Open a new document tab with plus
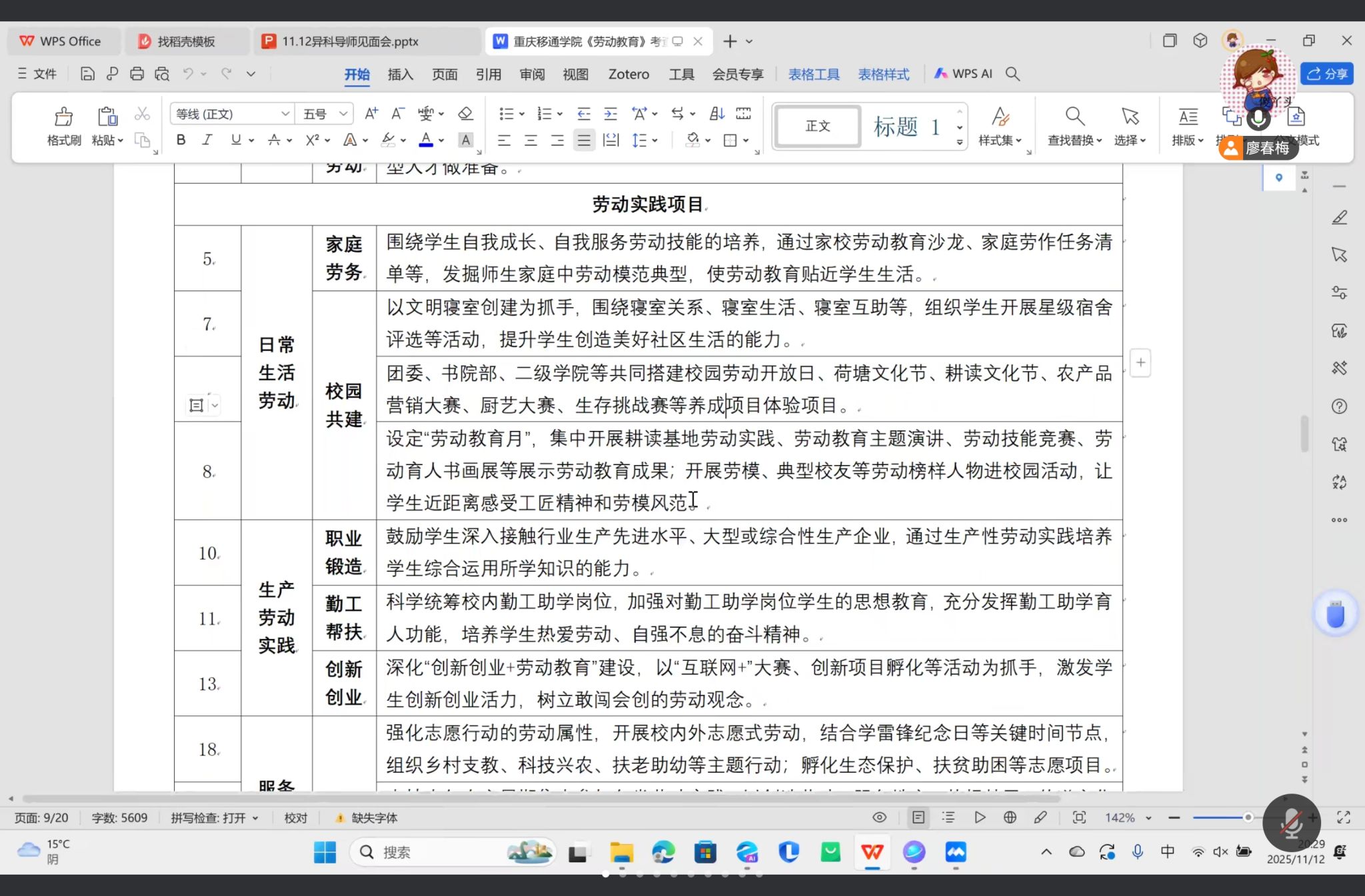Viewport: 1365px width, 896px height. pos(730,41)
